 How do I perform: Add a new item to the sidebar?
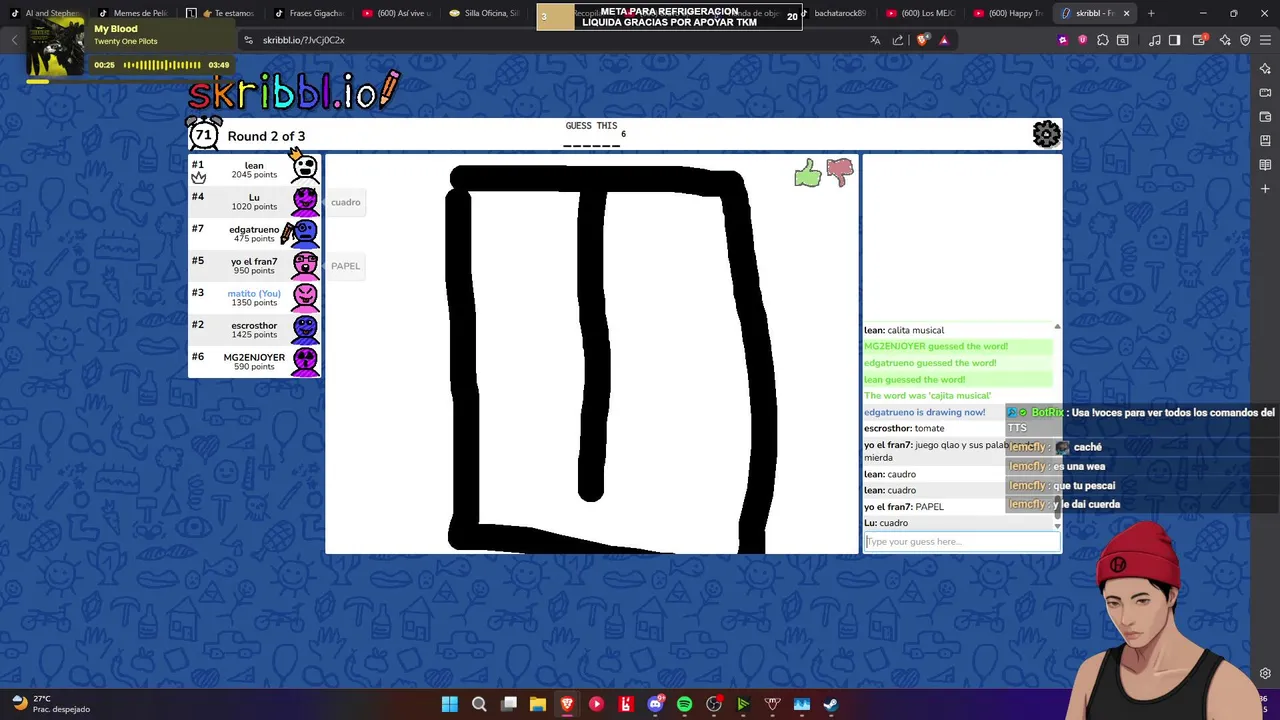[x=1265, y=189]
